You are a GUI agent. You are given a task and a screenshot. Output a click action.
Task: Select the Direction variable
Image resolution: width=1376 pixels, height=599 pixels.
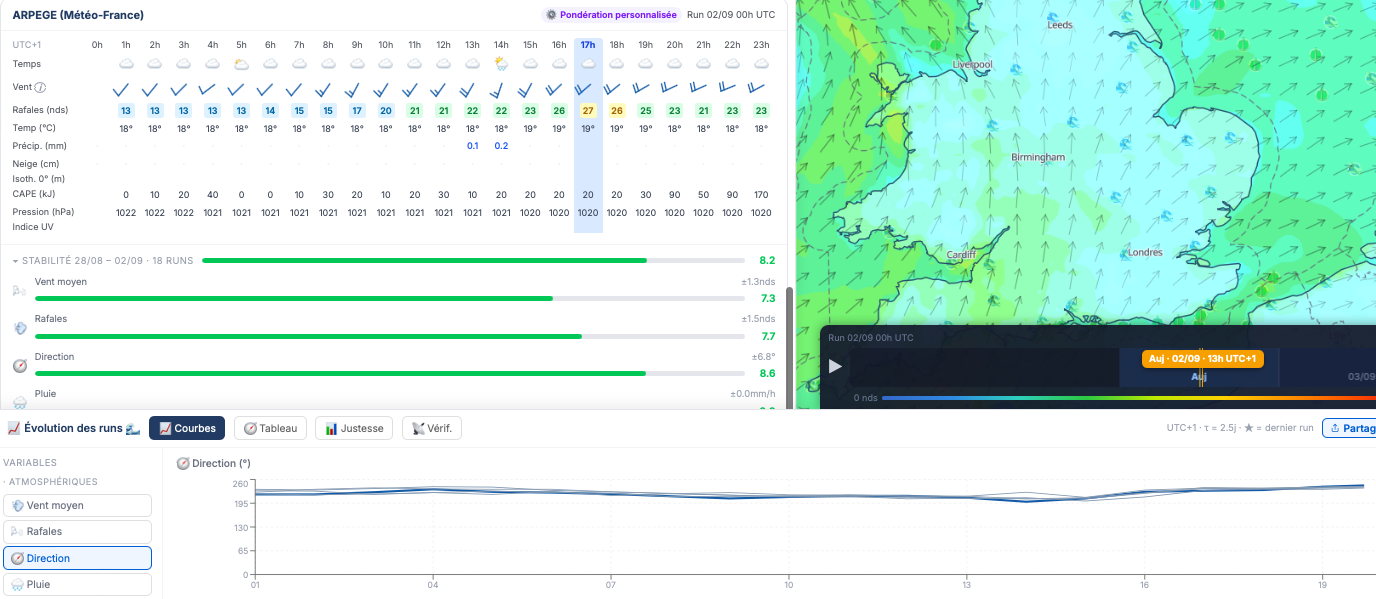click(77, 558)
